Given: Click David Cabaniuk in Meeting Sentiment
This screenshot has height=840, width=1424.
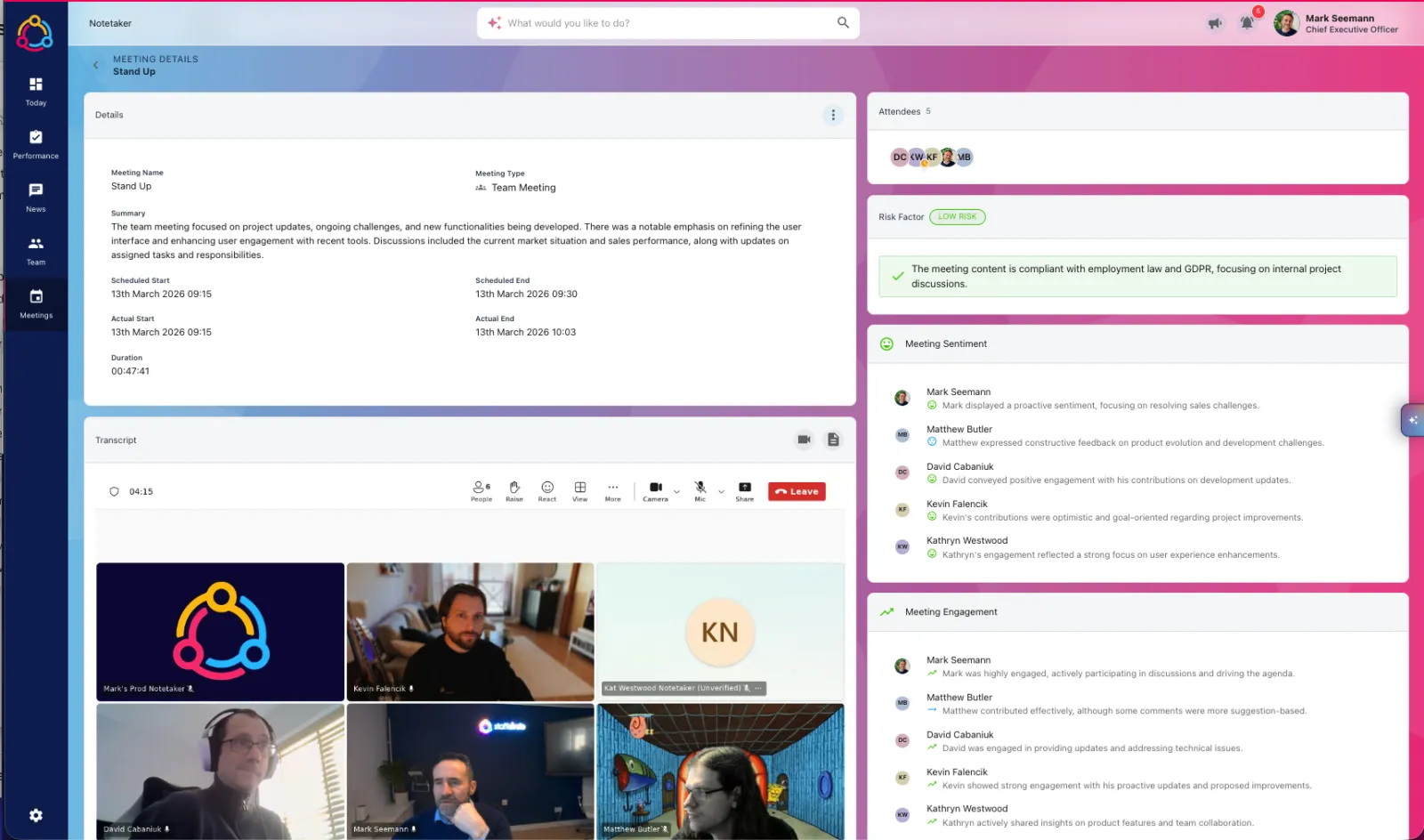Looking at the screenshot, I should click(959, 466).
